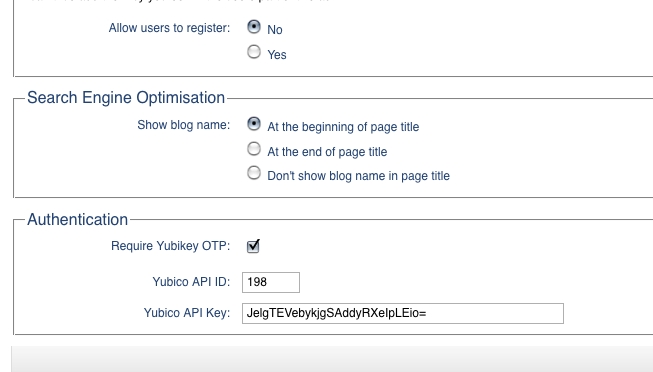653x372 pixels.
Task: Choose 'At the end of page title' radio circle
Action: (254, 149)
